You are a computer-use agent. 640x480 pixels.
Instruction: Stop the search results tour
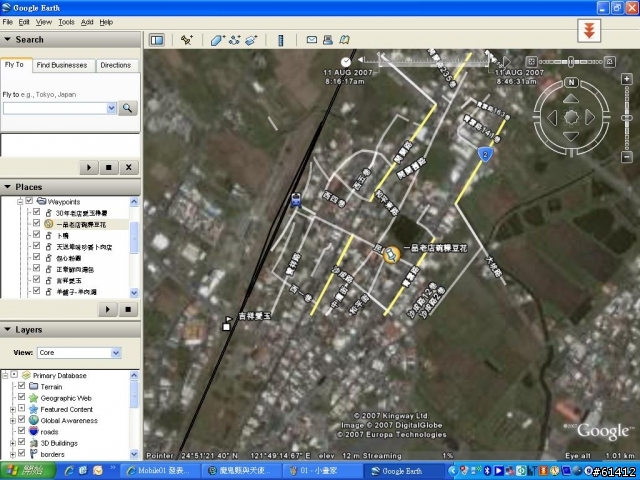click(109, 167)
